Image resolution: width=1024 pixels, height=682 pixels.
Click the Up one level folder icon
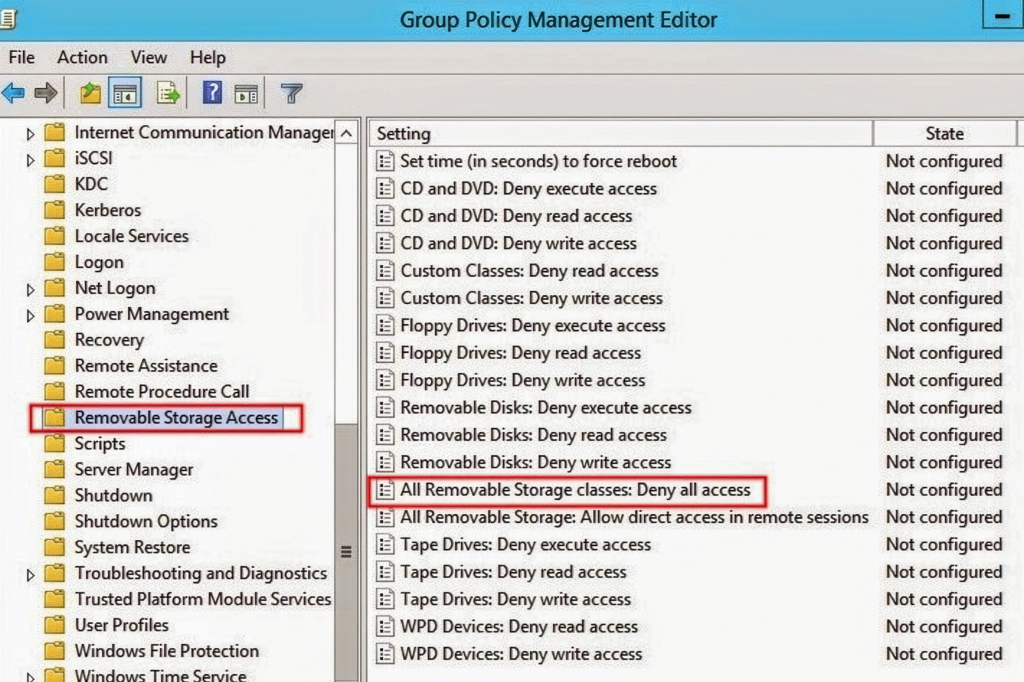point(91,94)
